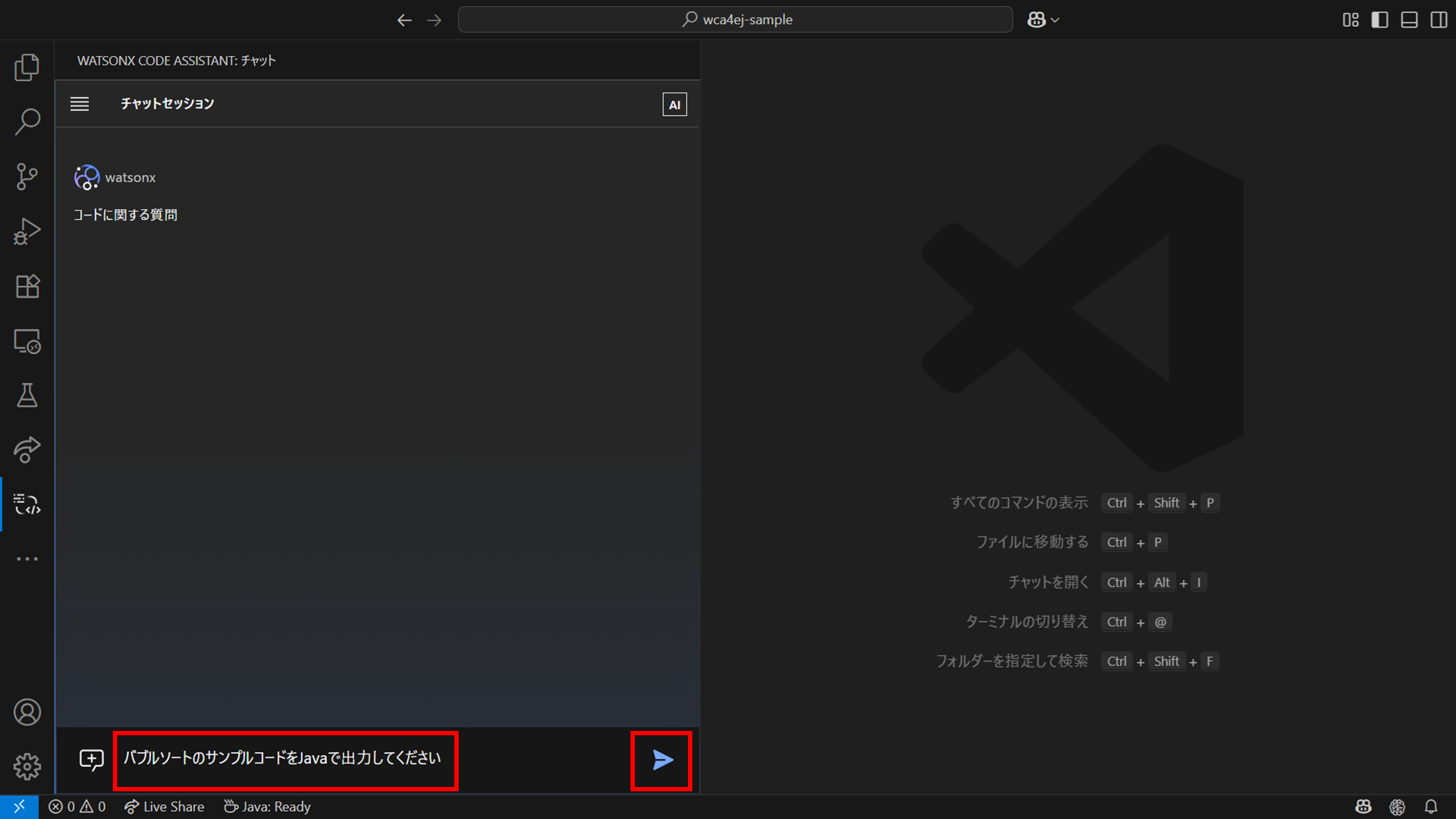The image size is (1456, 819).
Task: Open watsonx Code Assistant sidebar icon
Action: (x=27, y=504)
